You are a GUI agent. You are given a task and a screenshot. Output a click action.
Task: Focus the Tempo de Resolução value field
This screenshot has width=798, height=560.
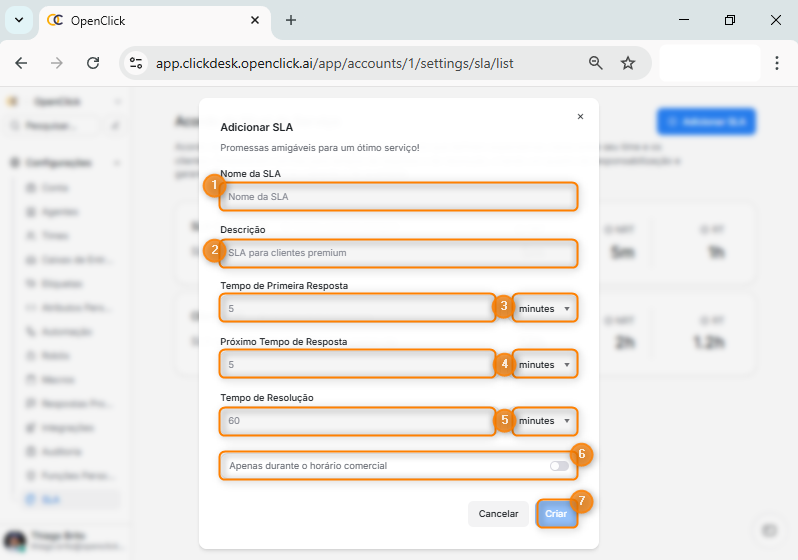click(x=357, y=421)
